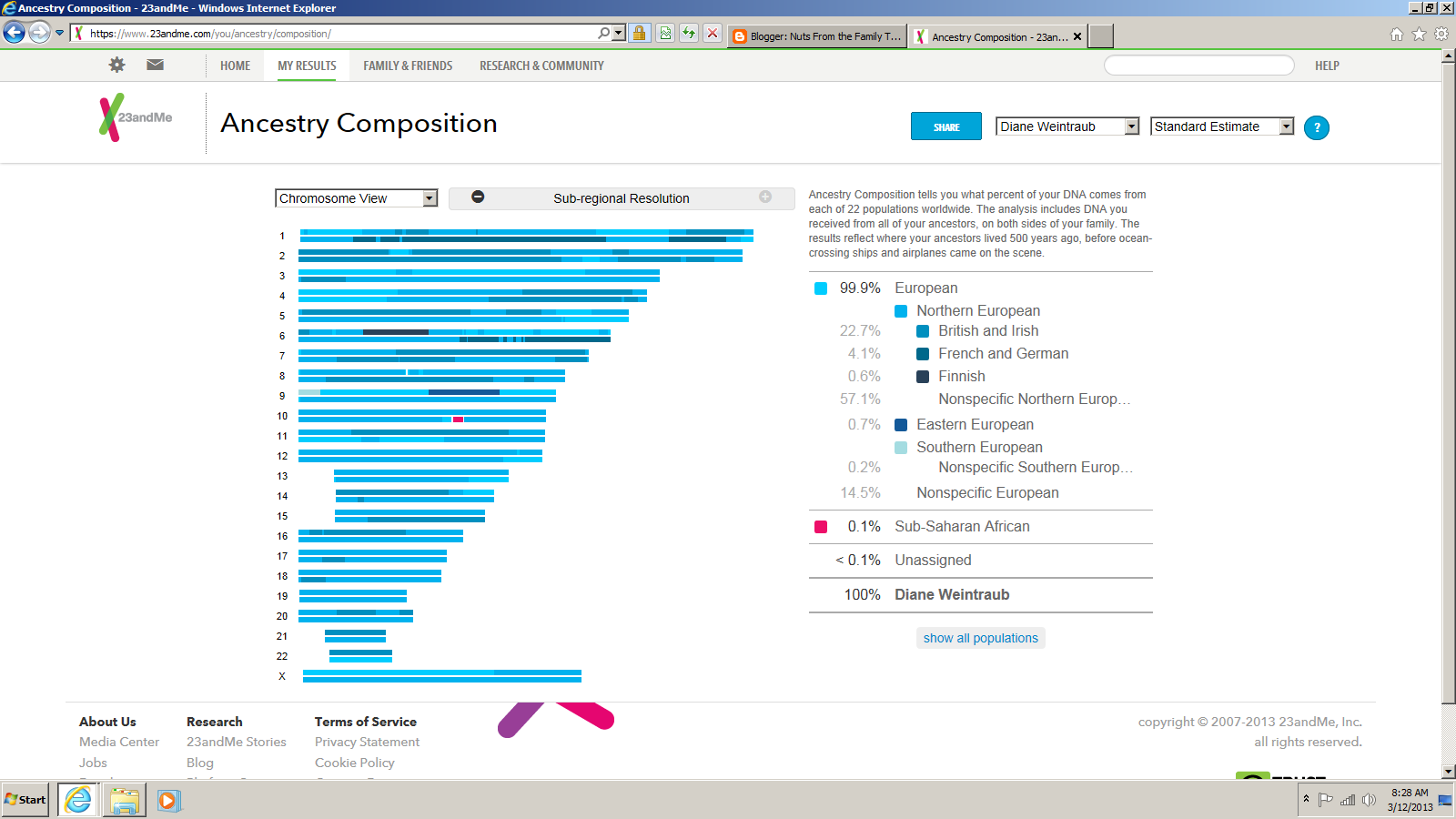This screenshot has height=819, width=1456.
Task: Select the British and Irish color square
Action: 923,331
